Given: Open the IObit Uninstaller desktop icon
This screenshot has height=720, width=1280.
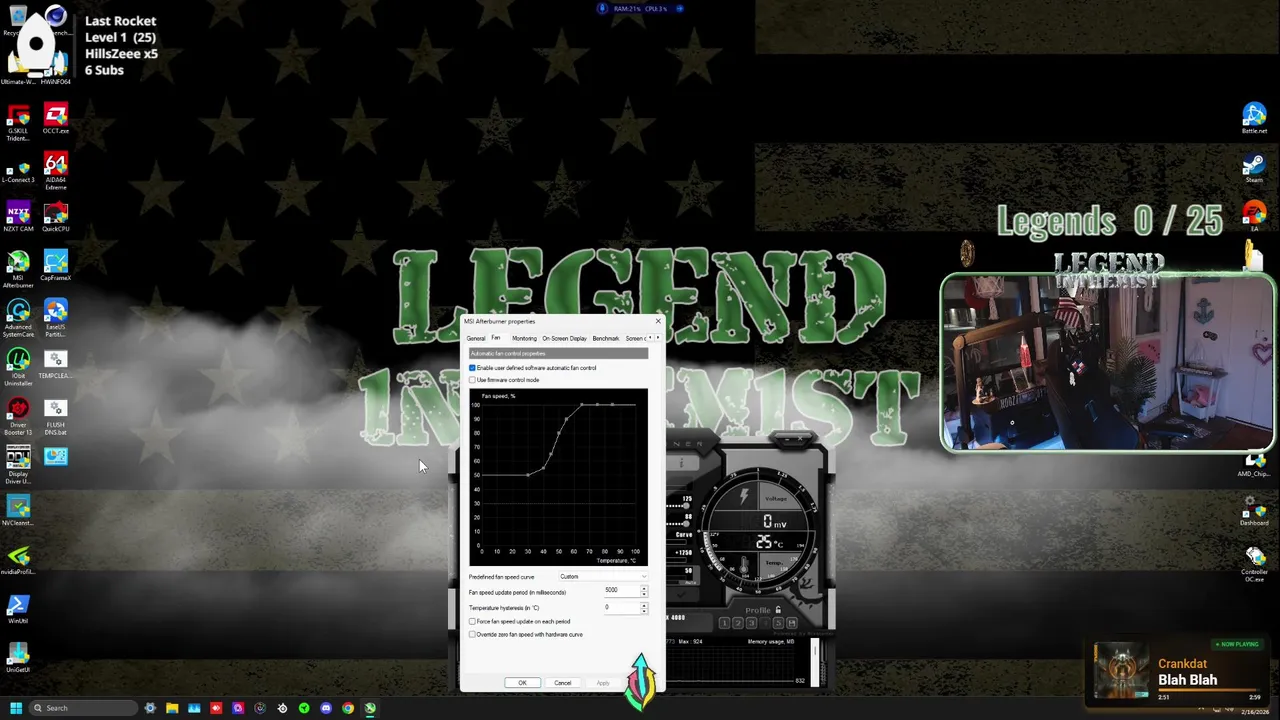Looking at the screenshot, I should [x=18, y=366].
